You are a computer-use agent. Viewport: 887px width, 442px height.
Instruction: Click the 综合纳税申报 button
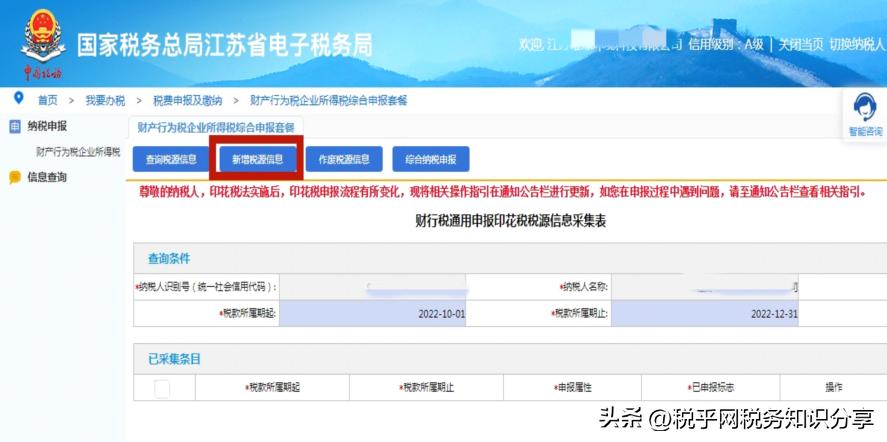click(x=430, y=159)
